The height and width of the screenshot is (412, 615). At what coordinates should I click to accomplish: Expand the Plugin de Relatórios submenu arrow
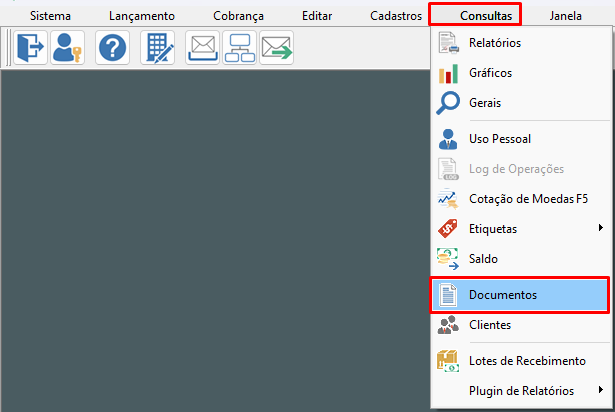point(600,390)
